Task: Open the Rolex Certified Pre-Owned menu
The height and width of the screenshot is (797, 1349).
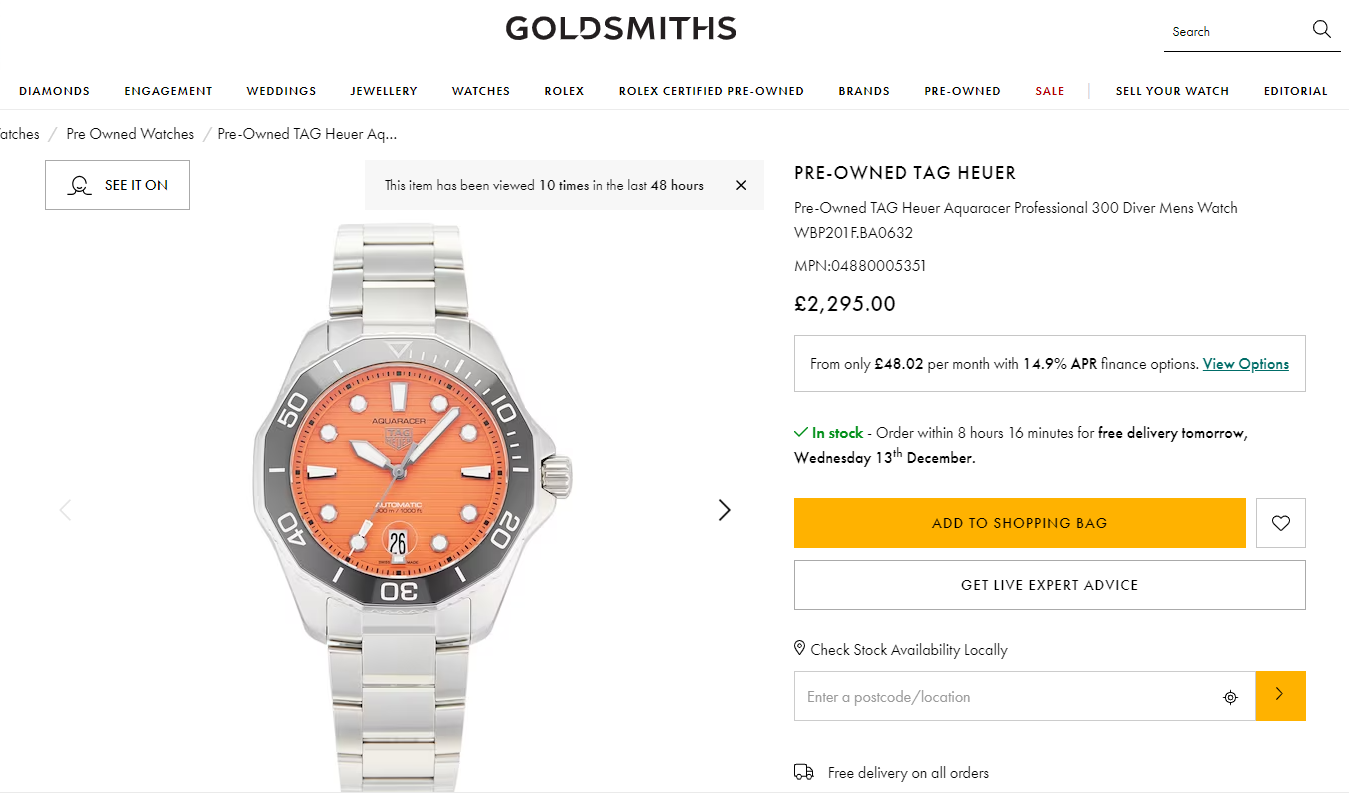Action: 711,91
